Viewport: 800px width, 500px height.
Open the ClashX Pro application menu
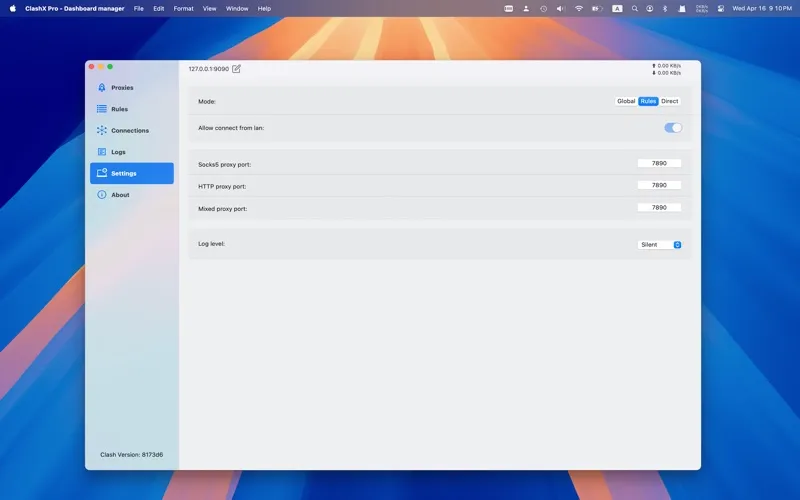click(74, 9)
